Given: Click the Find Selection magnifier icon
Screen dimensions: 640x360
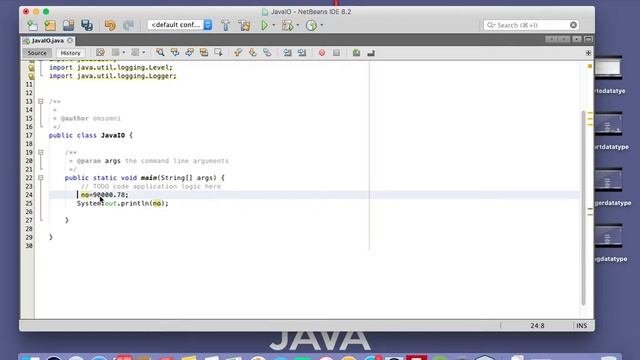Looking at the screenshot, I should 160,53.
